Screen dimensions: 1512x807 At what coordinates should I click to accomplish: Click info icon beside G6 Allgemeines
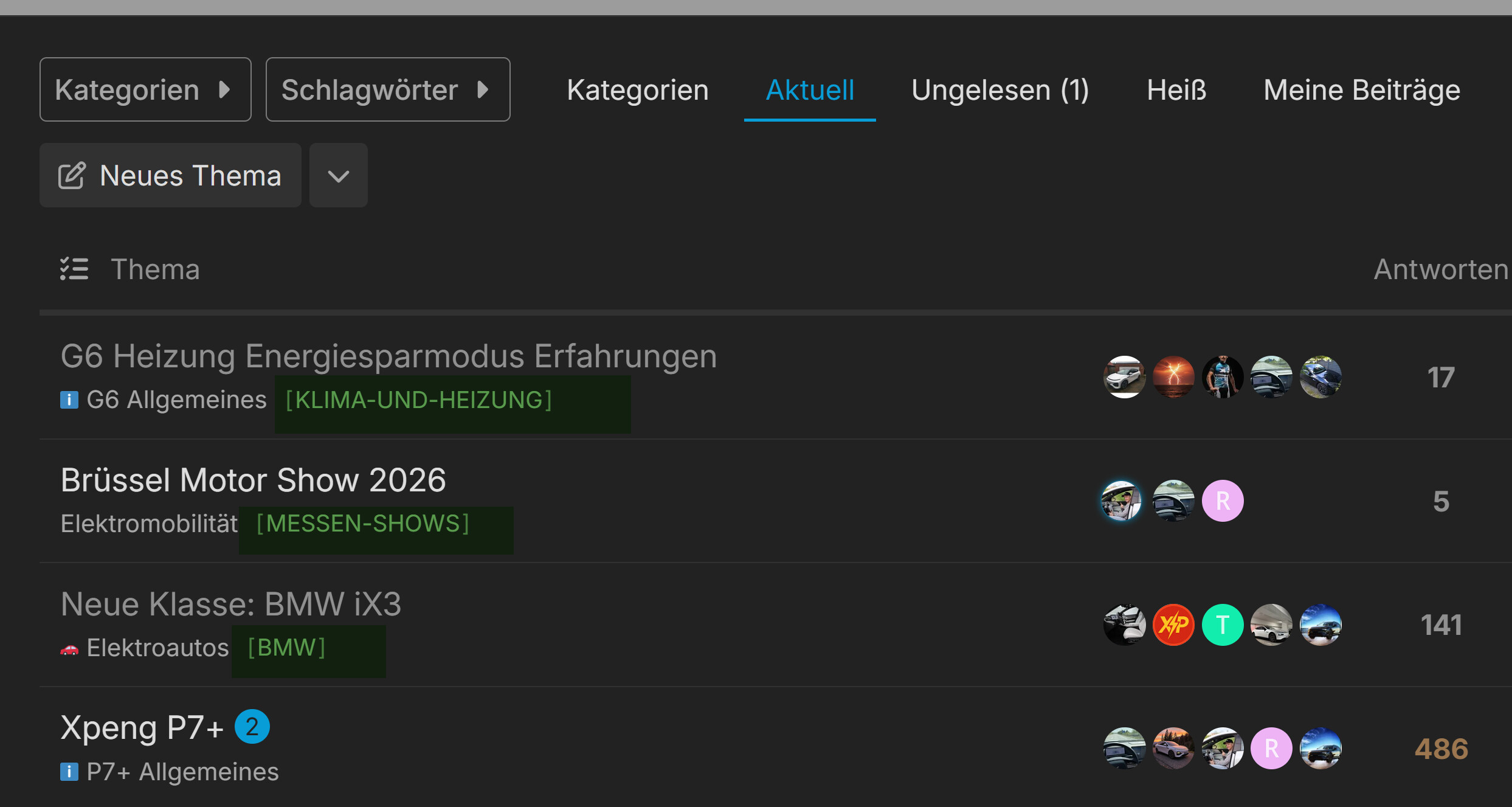point(69,400)
